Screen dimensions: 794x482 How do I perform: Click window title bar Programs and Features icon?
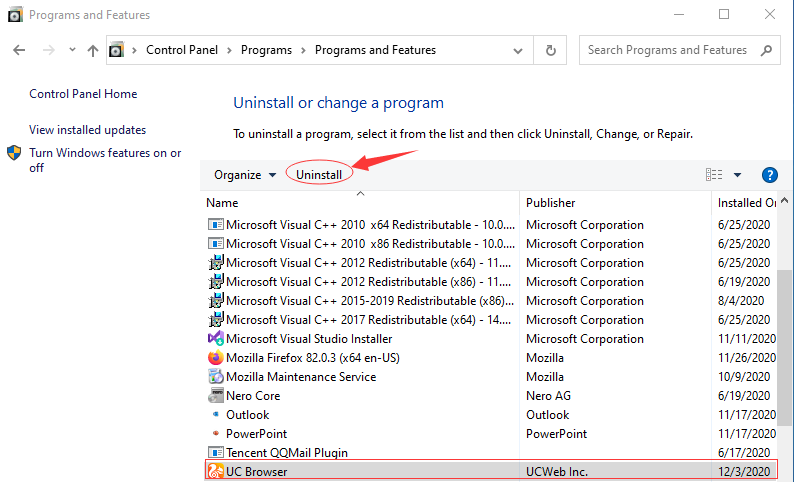tap(15, 15)
